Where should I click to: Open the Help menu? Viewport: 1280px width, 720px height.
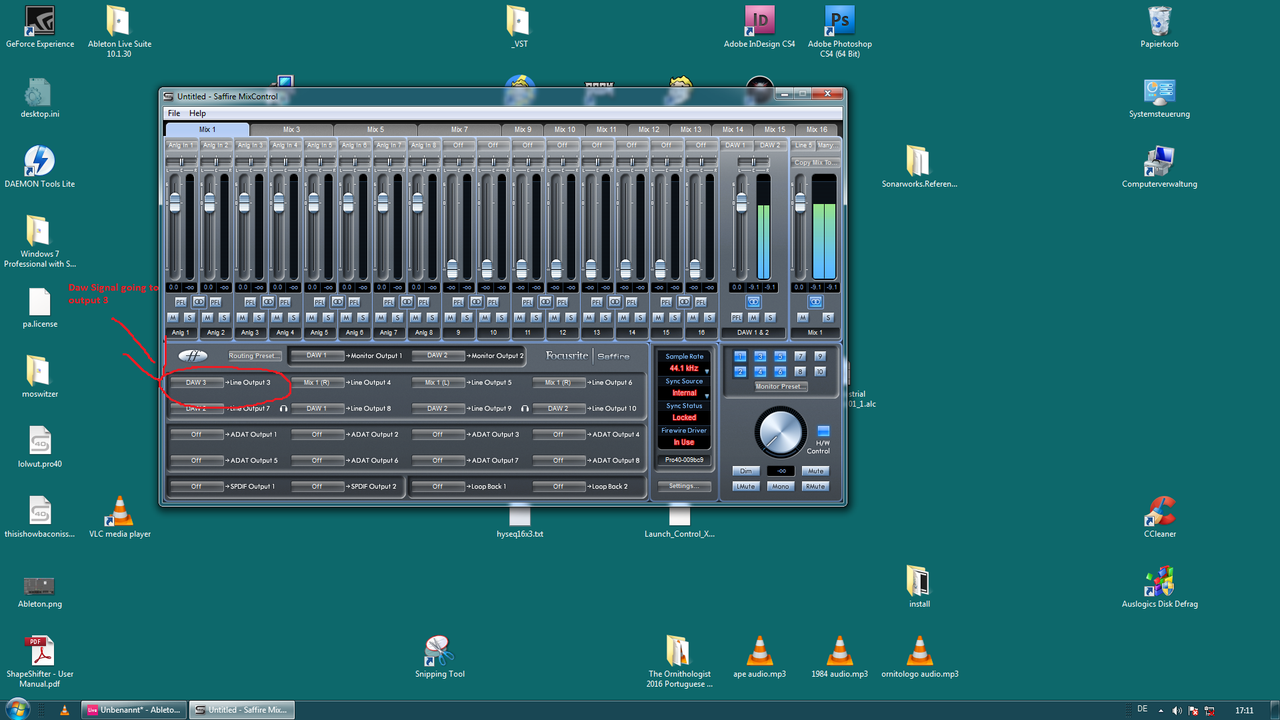197,114
